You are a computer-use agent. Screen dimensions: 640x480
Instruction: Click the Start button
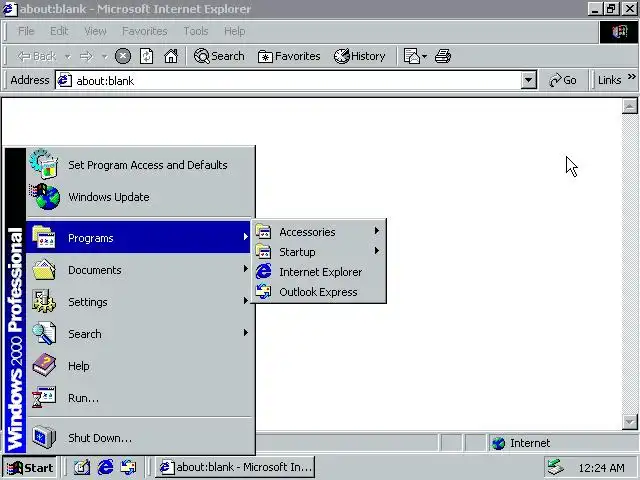coord(30,467)
